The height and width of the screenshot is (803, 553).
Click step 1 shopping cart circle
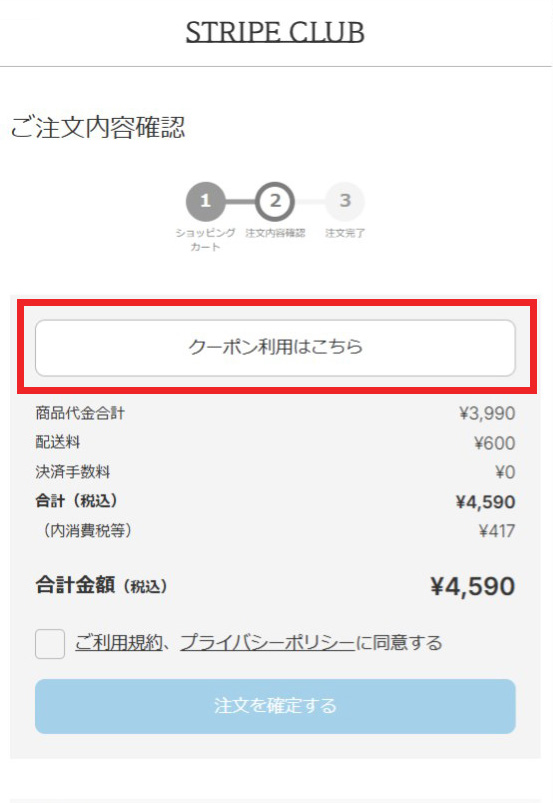pyautogui.click(x=205, y=201)
